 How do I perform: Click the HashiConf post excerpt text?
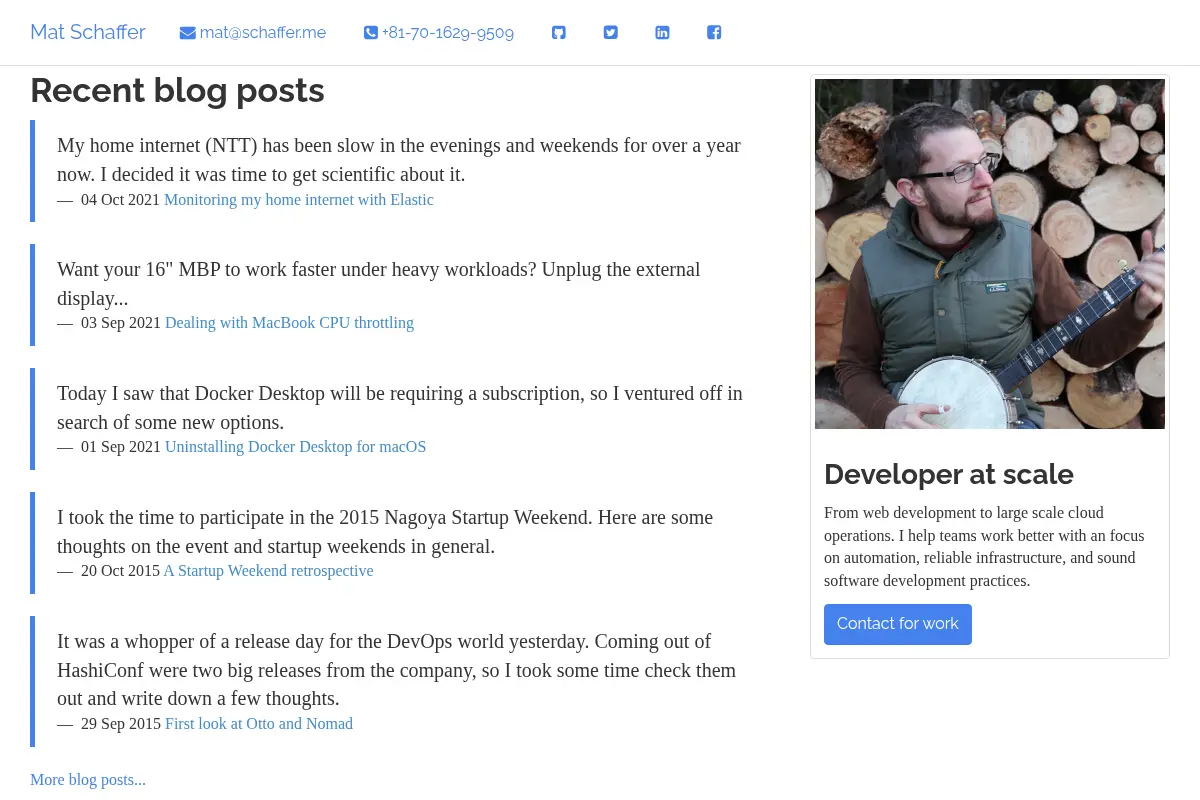tap(397, 670)
